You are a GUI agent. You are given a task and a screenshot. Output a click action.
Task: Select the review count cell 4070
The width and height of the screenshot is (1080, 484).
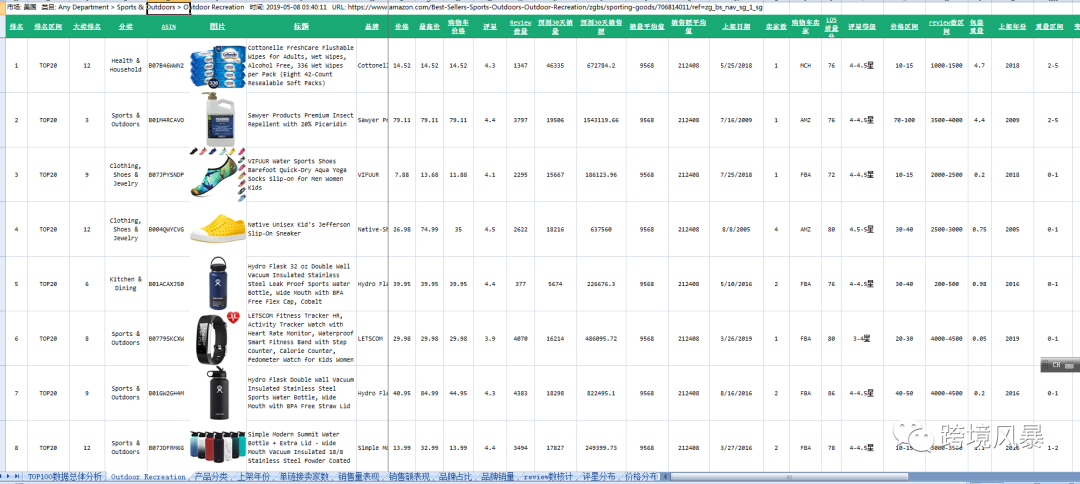tap(521, 338)
